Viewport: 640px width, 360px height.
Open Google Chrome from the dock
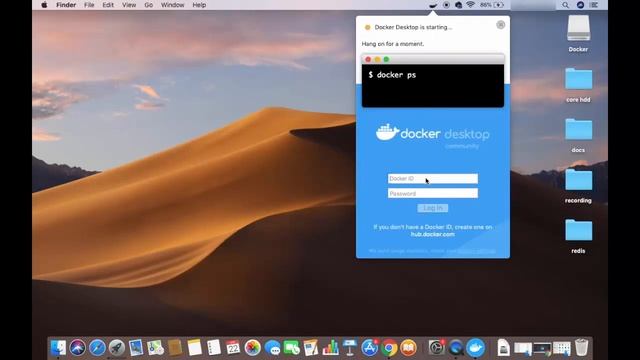coord(389,348)
